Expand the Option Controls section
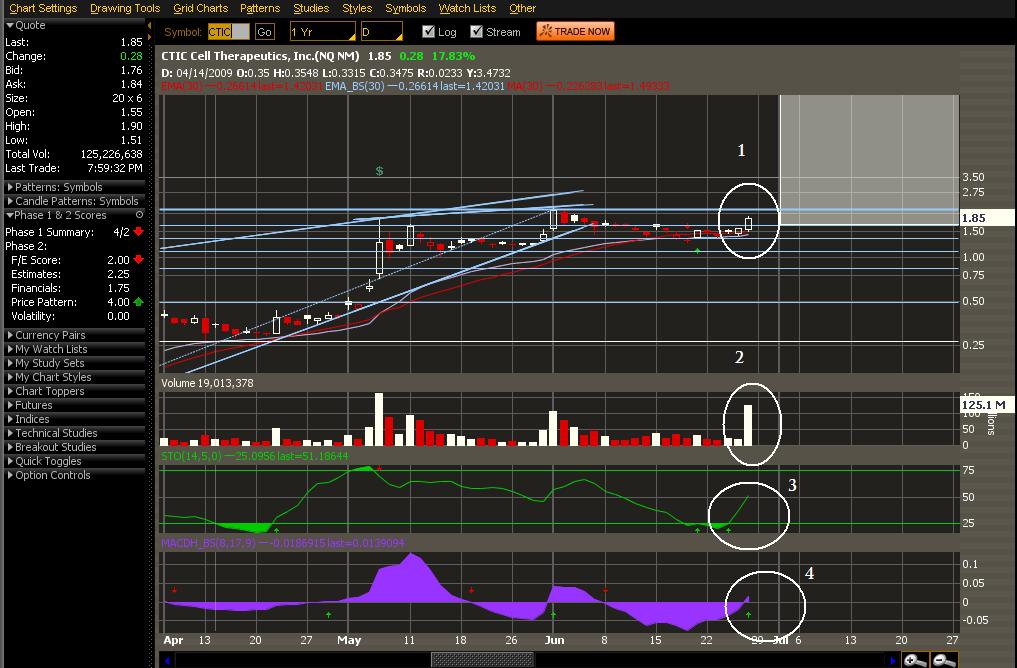1017x668 pixels. point(75,475)
